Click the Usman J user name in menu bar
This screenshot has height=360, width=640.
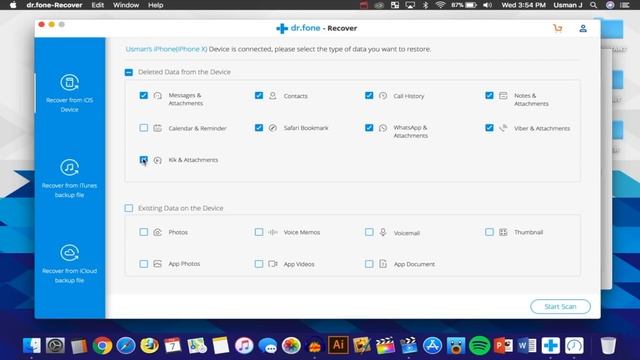568,5
